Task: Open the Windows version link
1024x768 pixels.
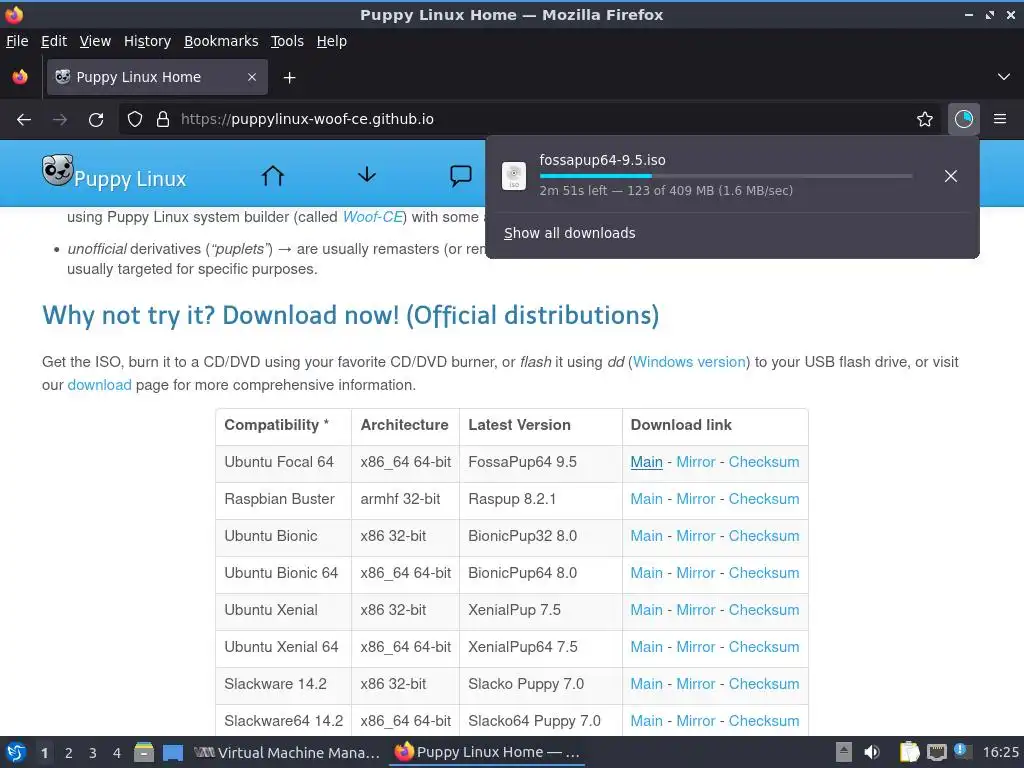Action: pyautogui.click(x=689, y=362)
